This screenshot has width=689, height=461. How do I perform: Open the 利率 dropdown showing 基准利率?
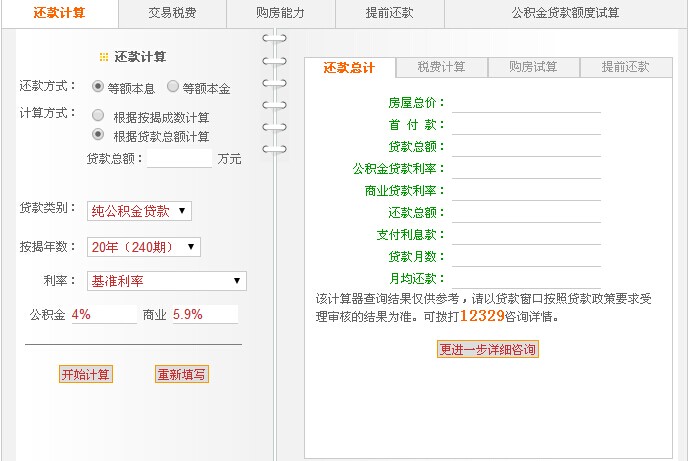pyautogui.click(x=166, y=281)
